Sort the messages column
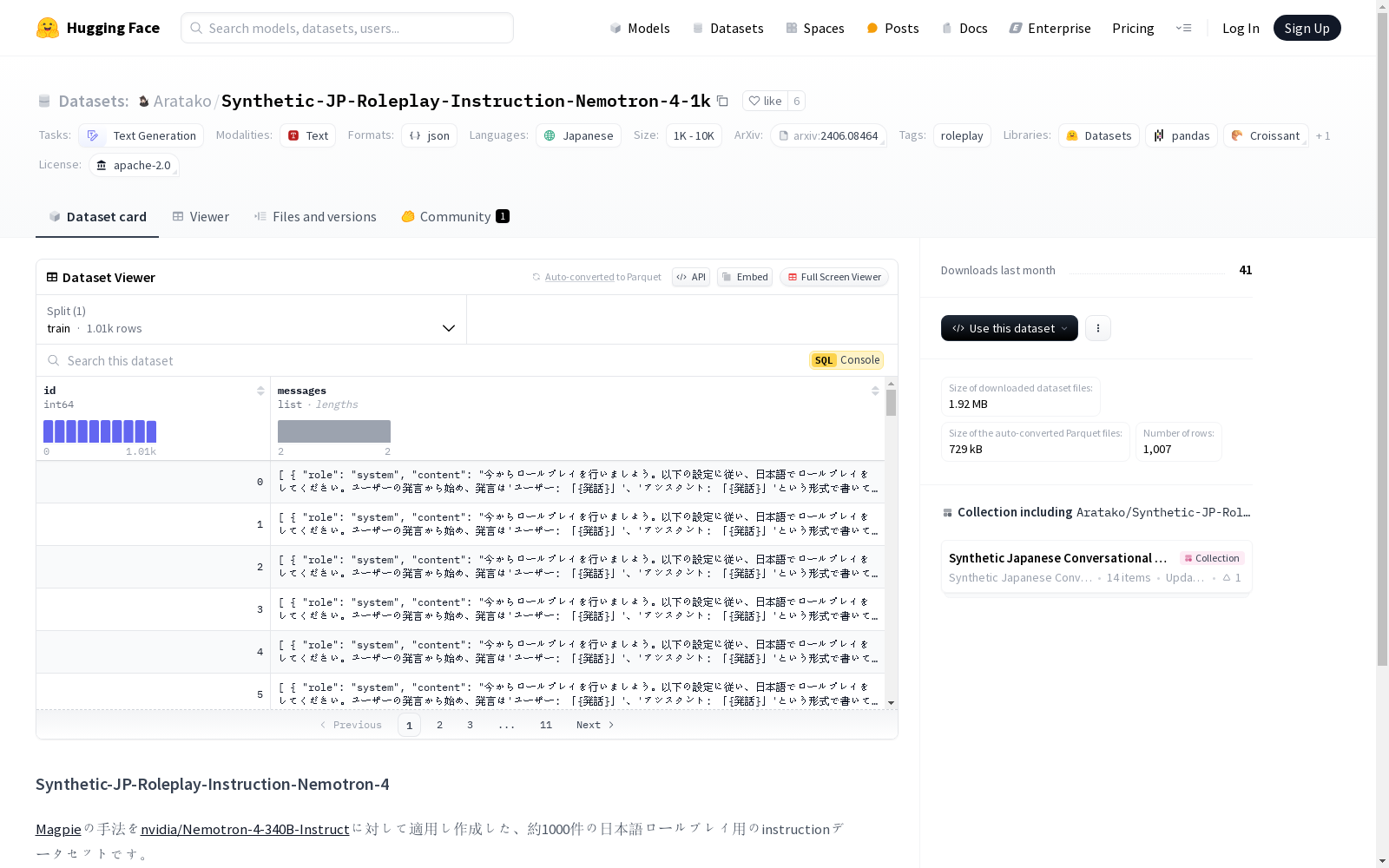This screenshot has height=868, width=1389. (x=875, y=391)
